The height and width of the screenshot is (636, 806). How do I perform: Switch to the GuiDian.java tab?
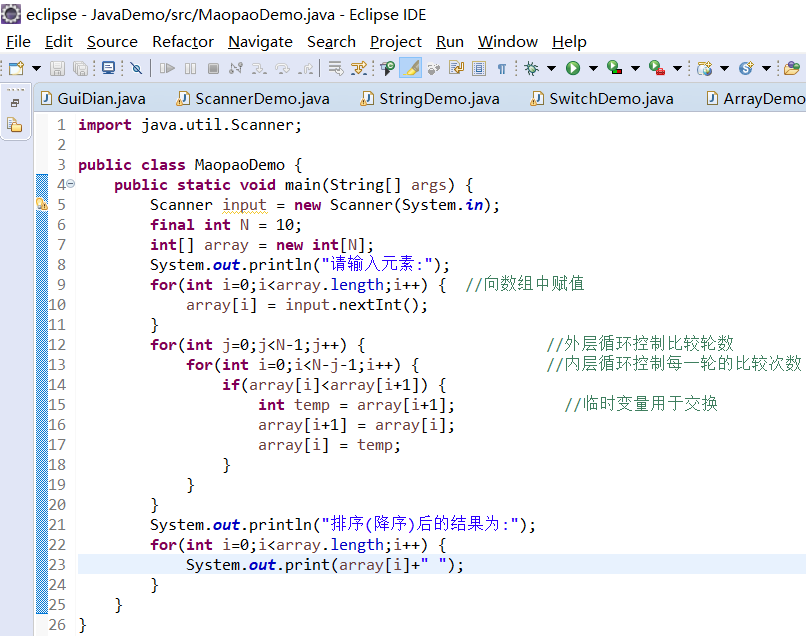point(93,98)
